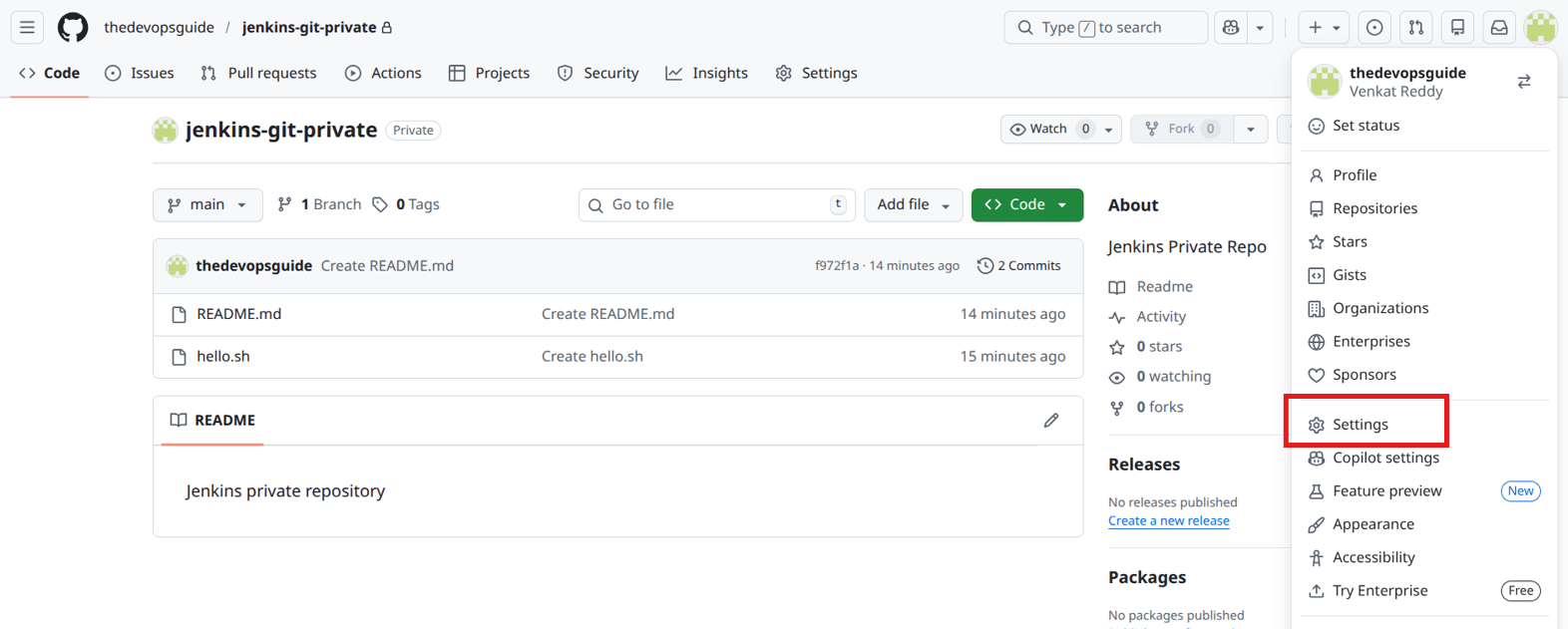Open Feature preview in user menu
Screen dimensions: 1568x629
tap(1424, 490)
